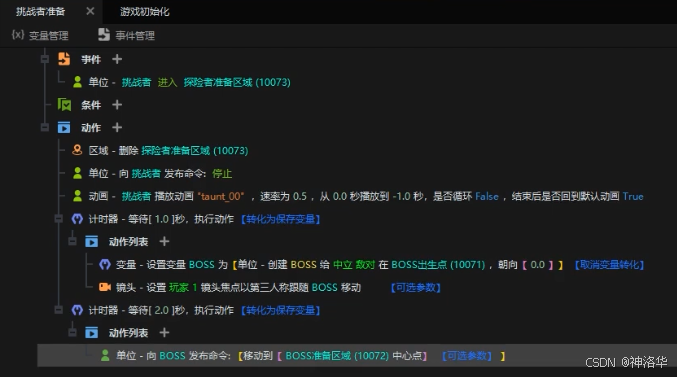The image size is (677, 377).
Task: Add a new condition with plus next to 条件
Action: point(117,105)
